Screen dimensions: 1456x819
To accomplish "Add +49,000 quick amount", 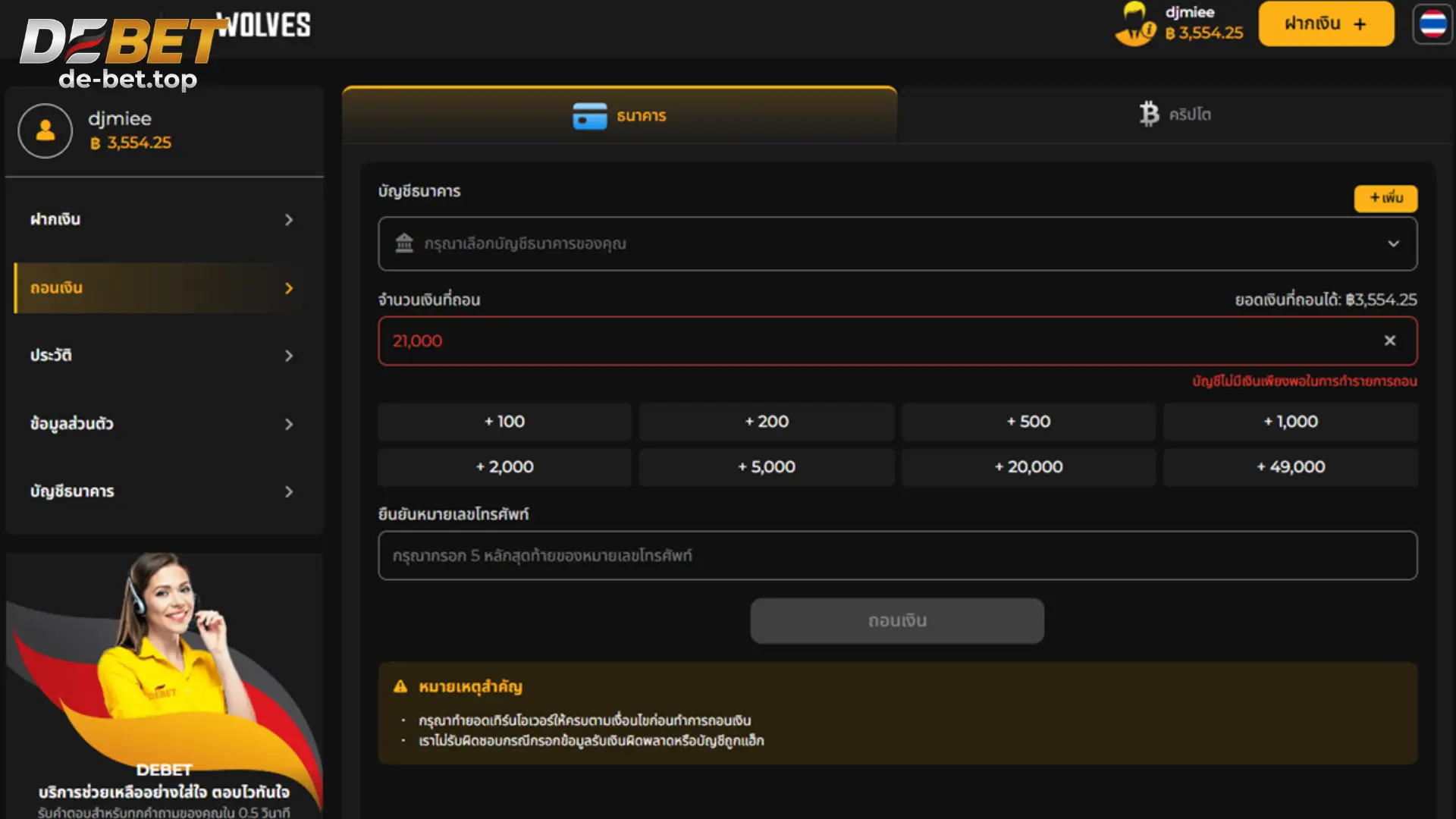I will click(x=1290, y=467).
